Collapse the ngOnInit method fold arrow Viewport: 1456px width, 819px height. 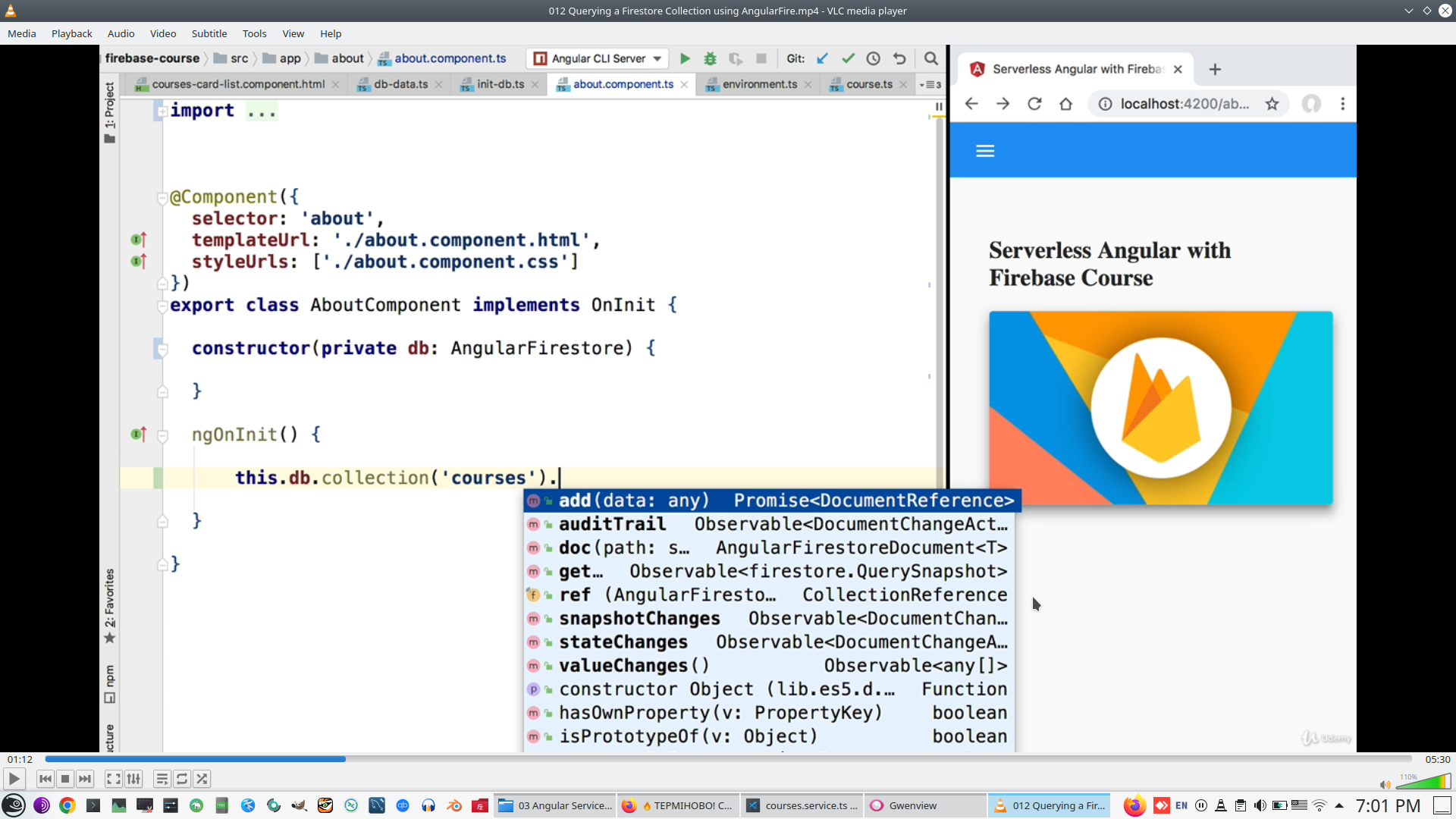162,435
